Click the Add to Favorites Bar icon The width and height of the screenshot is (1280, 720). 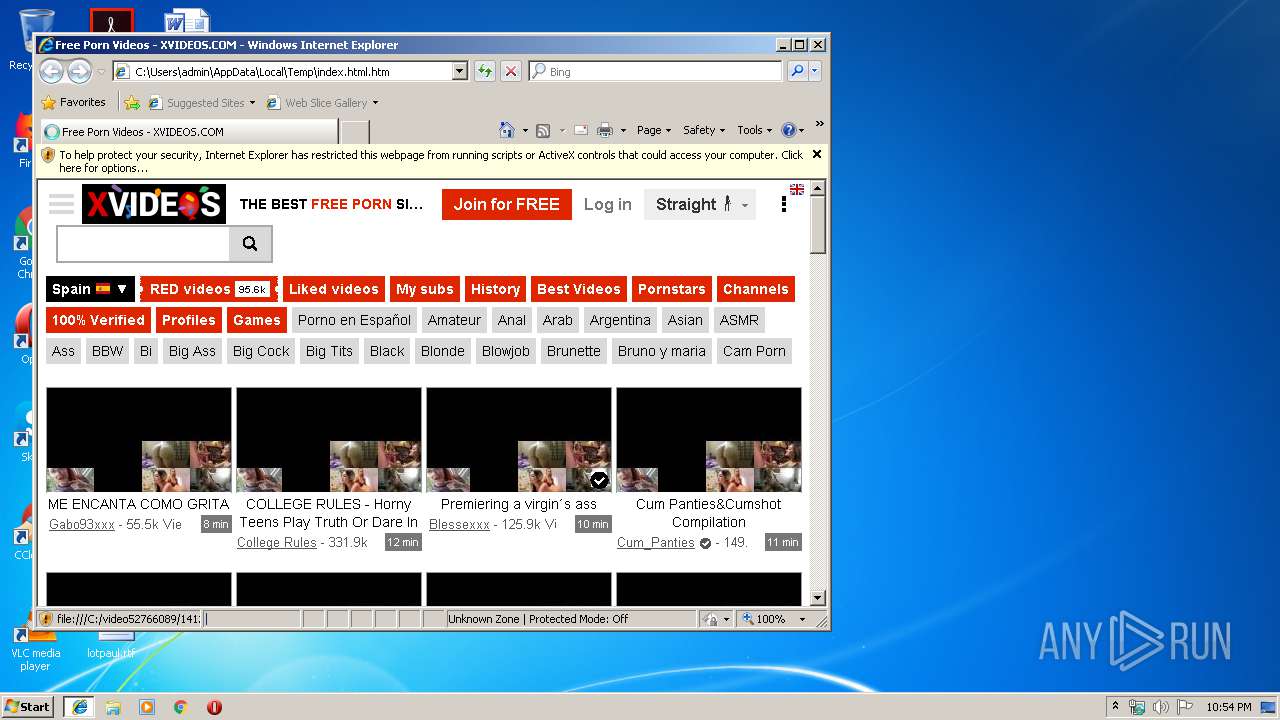click(x=132, y=102)
